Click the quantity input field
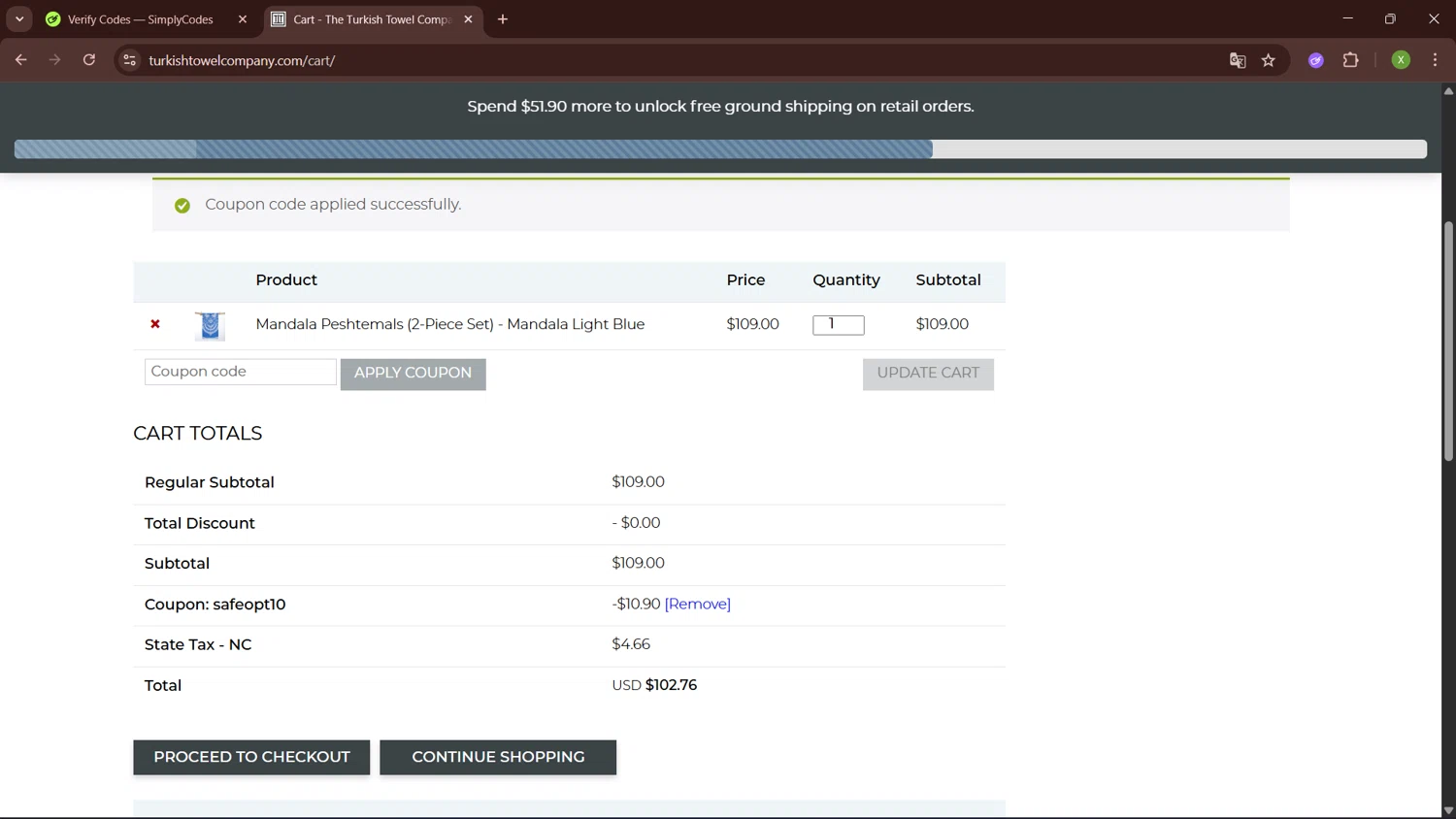This screenshot has height=819, width=1456. point(839,325)
